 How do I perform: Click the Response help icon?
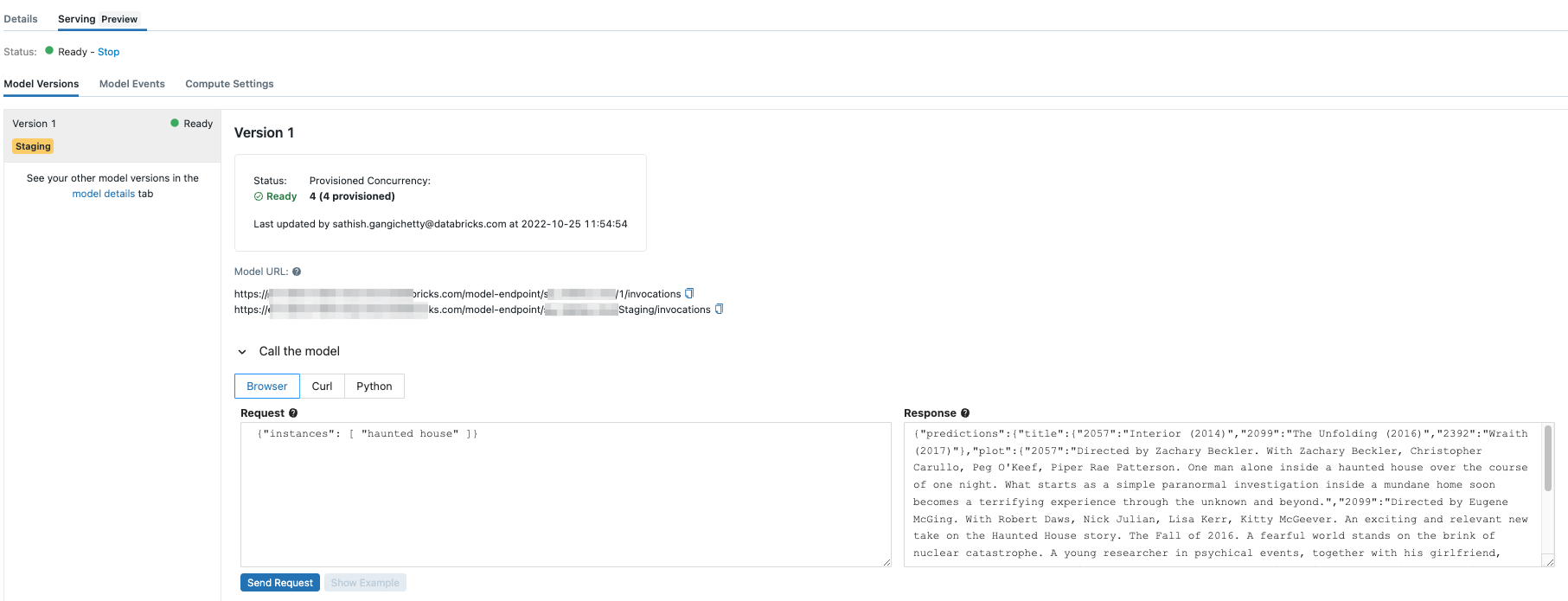[x=965, y=413]
